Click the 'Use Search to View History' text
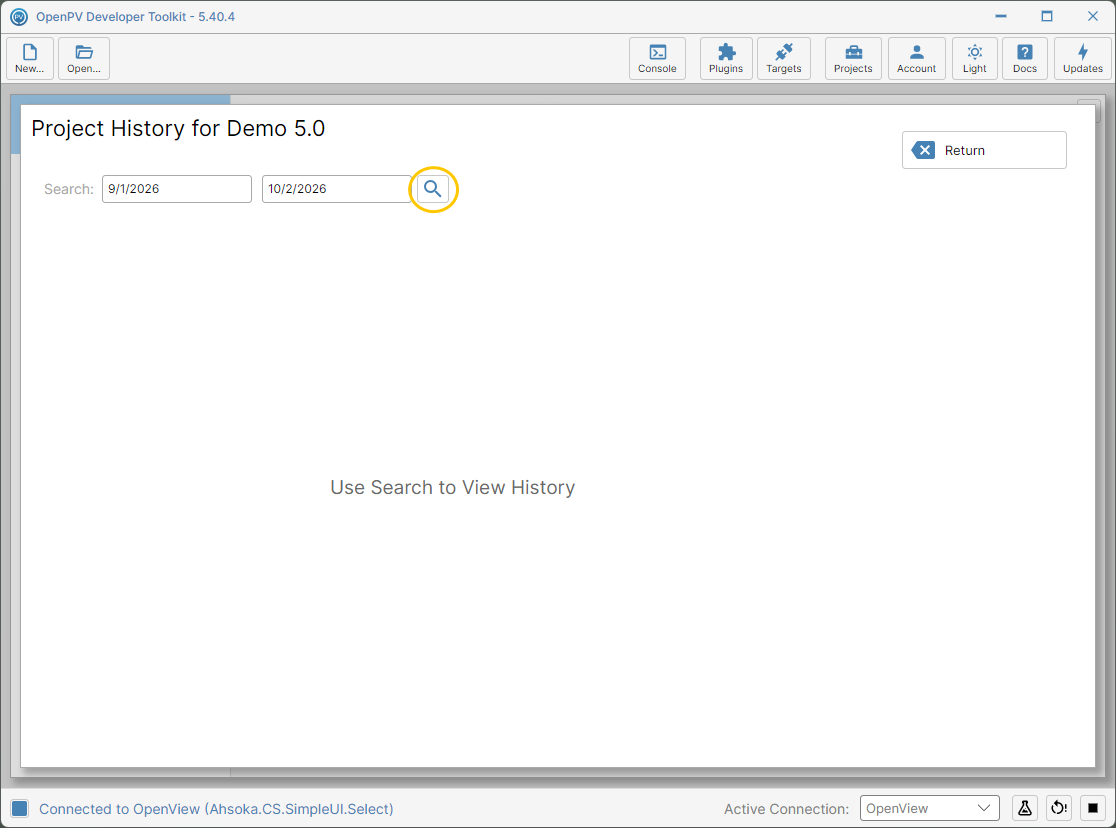The height and width of the screenshot is (828, 1116). click(453, 488)
